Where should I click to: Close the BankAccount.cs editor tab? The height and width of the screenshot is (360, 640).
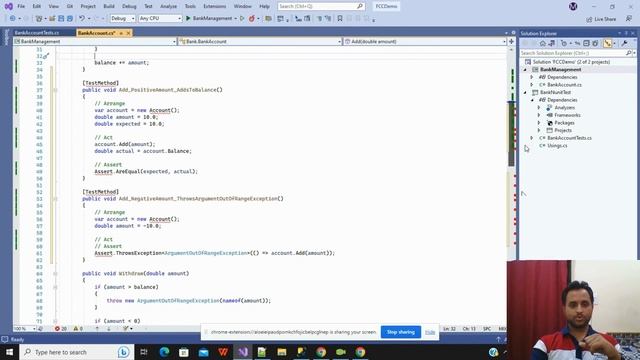click(128, 33)
